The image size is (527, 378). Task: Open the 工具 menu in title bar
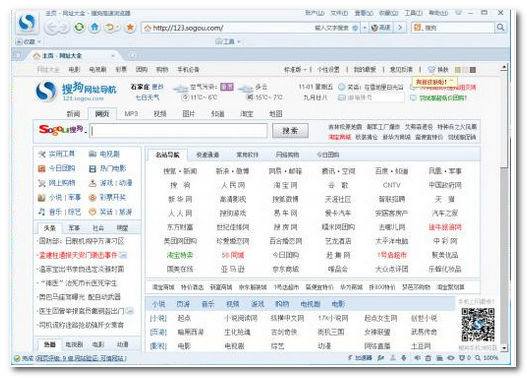point(413,13)
